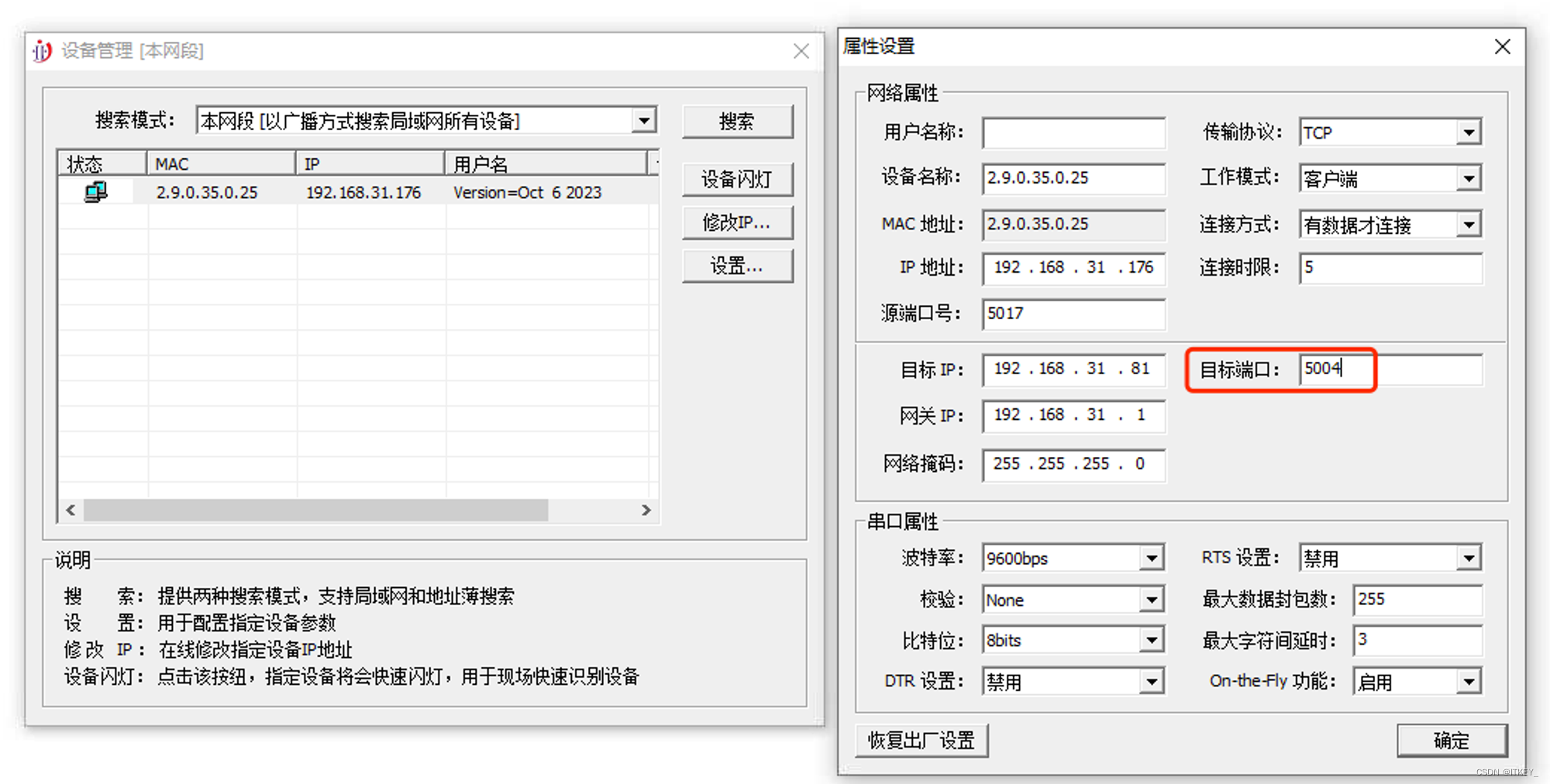Open the On-the-Fly 功能 dropdown

click(1469, 682)
